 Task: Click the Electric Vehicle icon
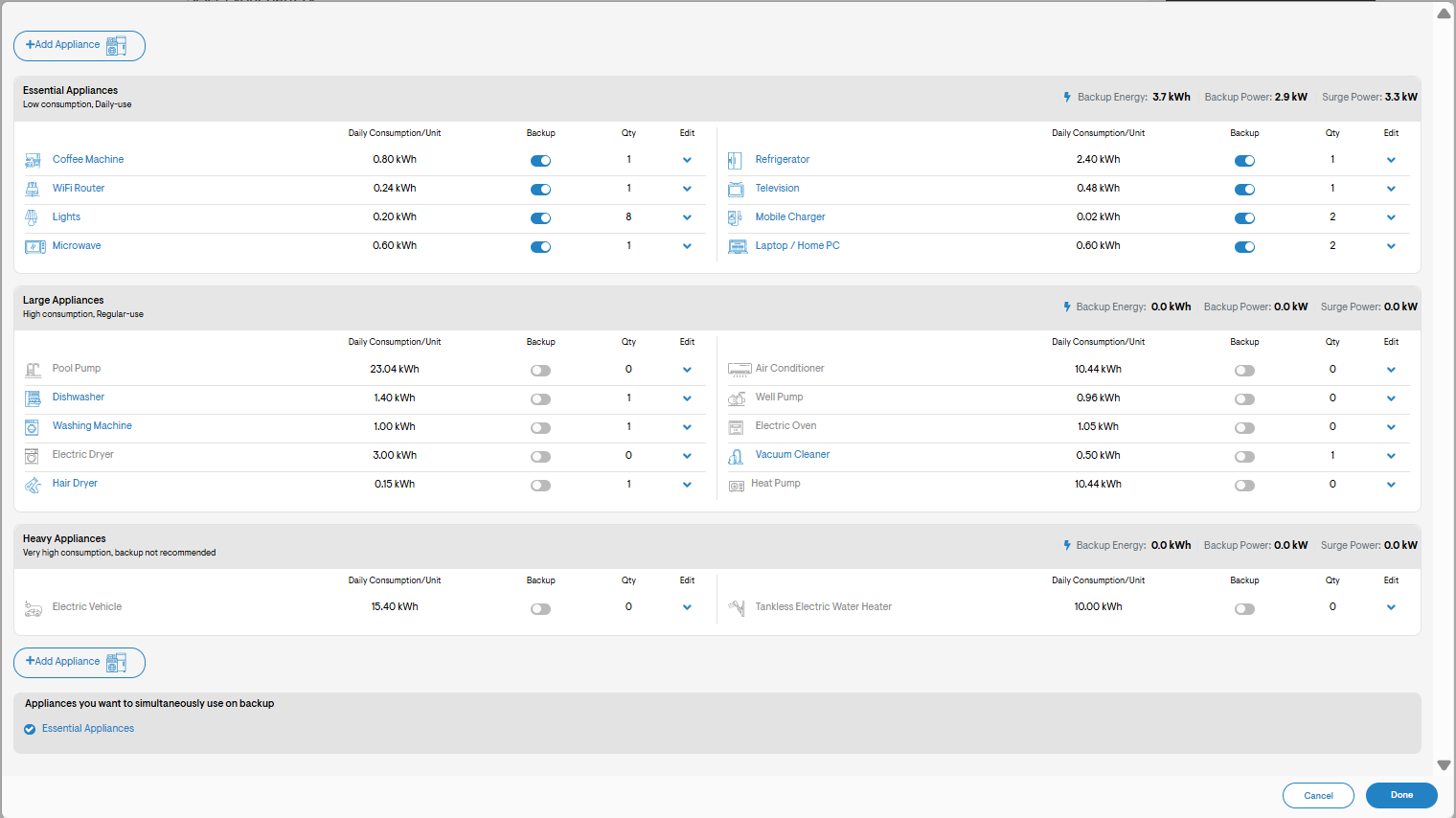(x=34, y=608)
